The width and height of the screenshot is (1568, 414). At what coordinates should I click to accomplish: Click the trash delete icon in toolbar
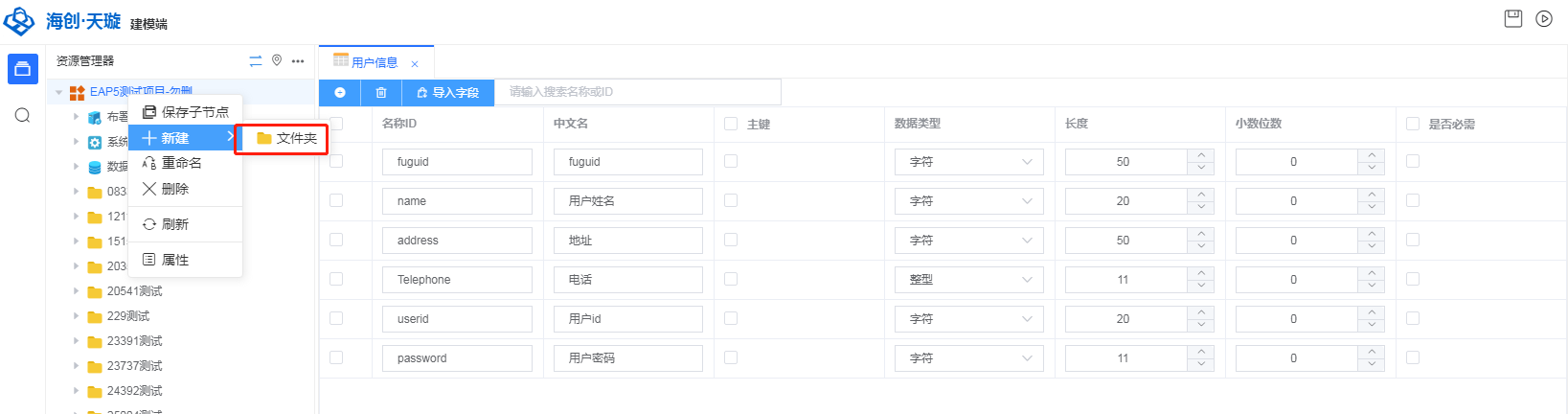381,93
